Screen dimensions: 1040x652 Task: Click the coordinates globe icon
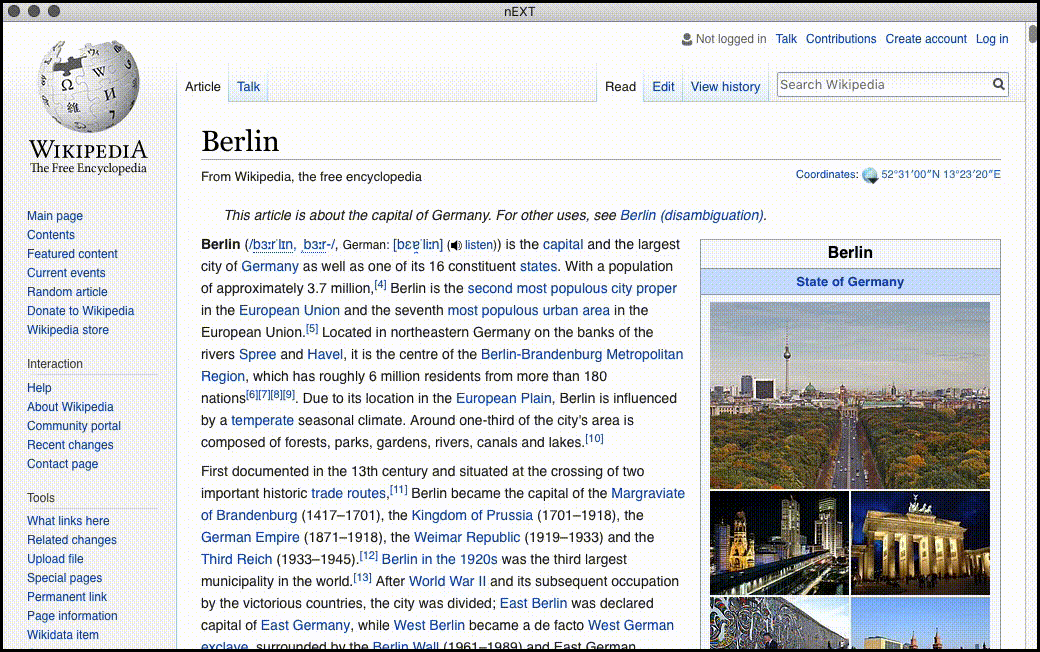(870, 175)
